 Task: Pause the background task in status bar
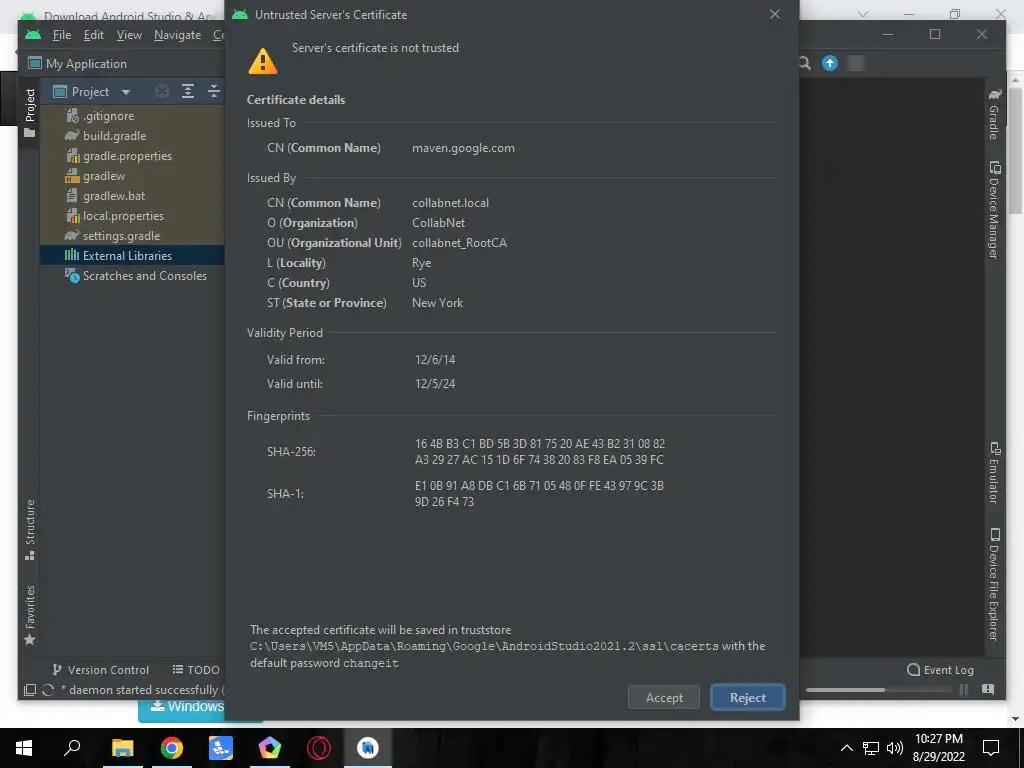point(964,690)
